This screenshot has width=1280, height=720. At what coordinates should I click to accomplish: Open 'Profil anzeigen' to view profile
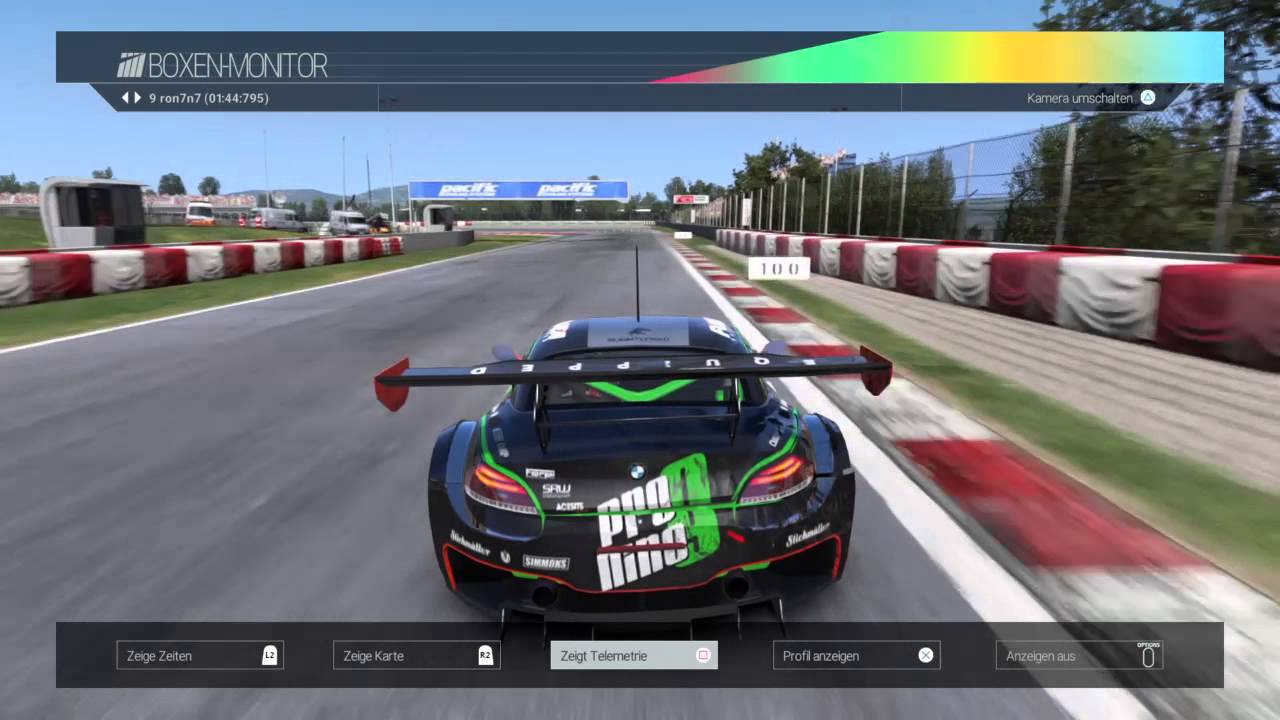[x=856, y=655]
